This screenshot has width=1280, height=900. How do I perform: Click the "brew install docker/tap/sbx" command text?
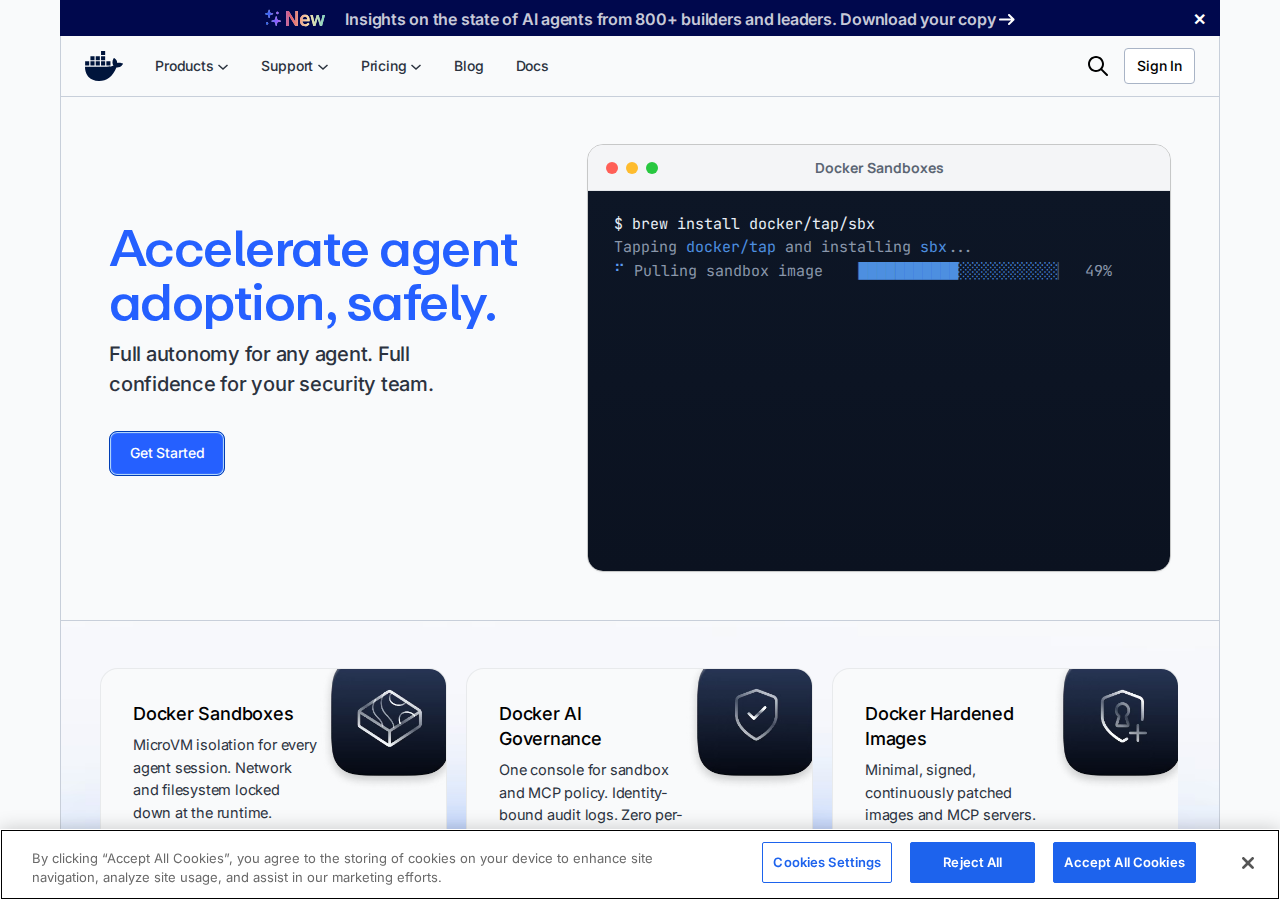[x=753, y=224]
